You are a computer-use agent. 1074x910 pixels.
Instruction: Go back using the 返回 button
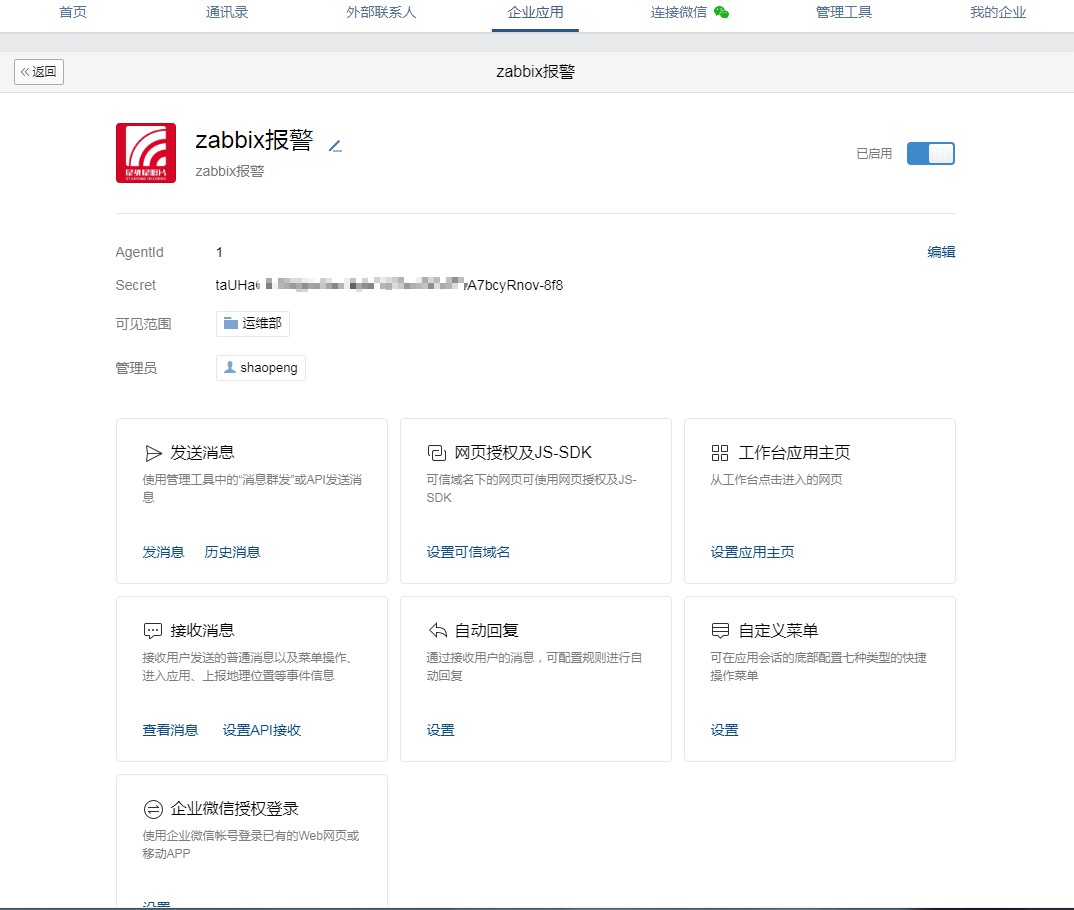pos(39,72)
